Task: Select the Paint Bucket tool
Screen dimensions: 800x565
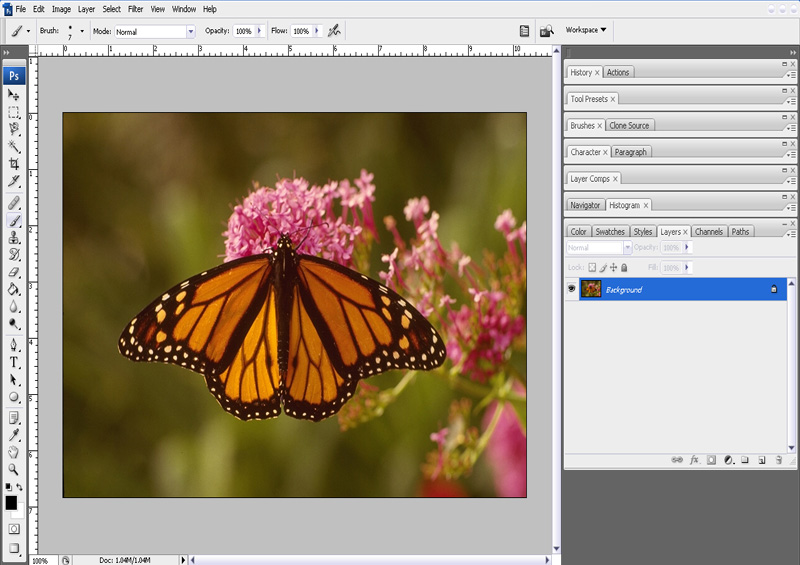Action: (14, 289)
